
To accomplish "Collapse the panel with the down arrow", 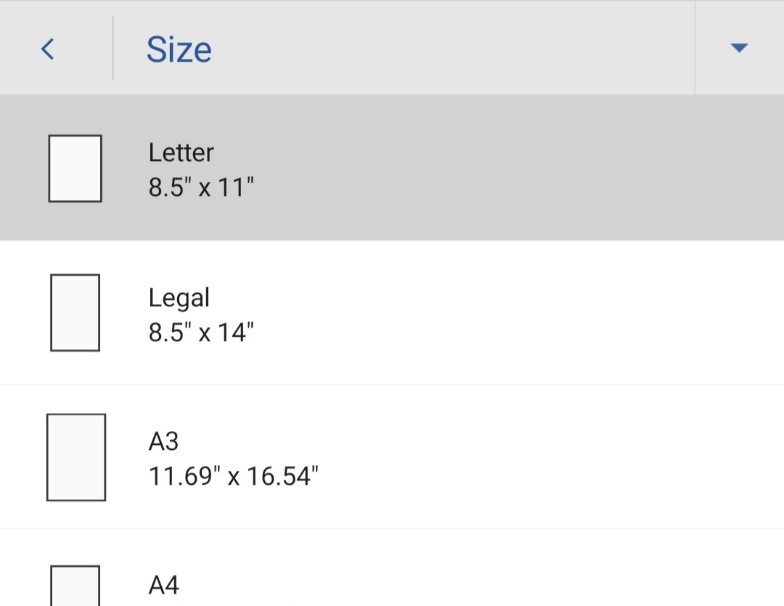I will tap(739, 48).
